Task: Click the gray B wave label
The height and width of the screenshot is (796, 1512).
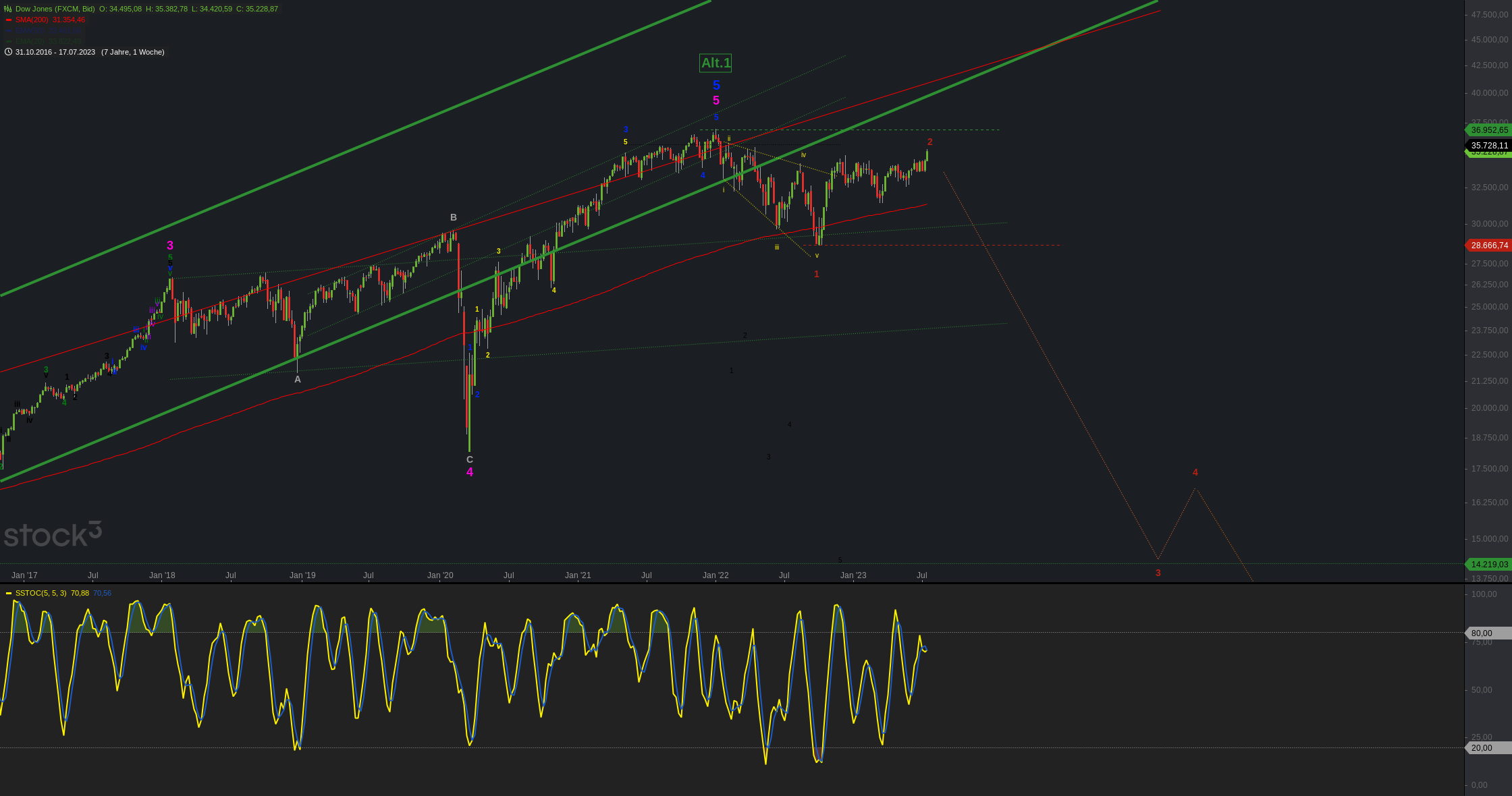Action: (x=454, y=217)
